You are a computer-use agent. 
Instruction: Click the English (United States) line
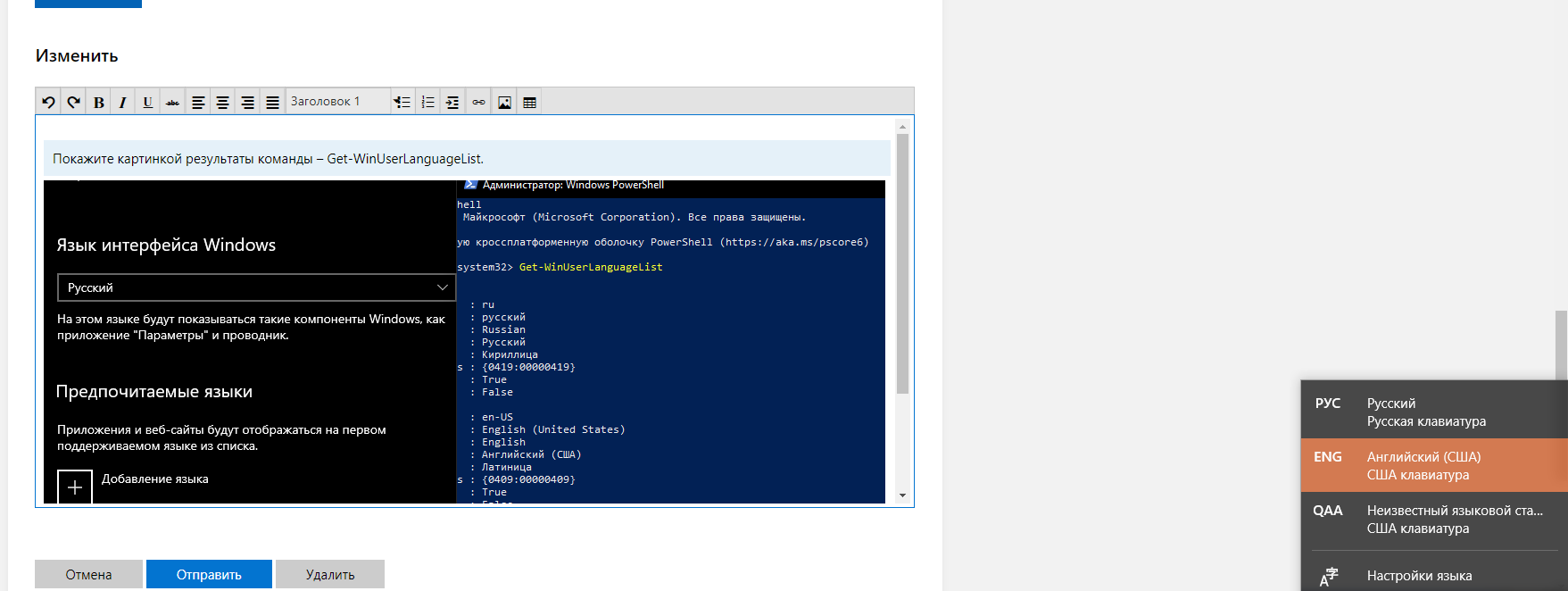pos(553,429)
